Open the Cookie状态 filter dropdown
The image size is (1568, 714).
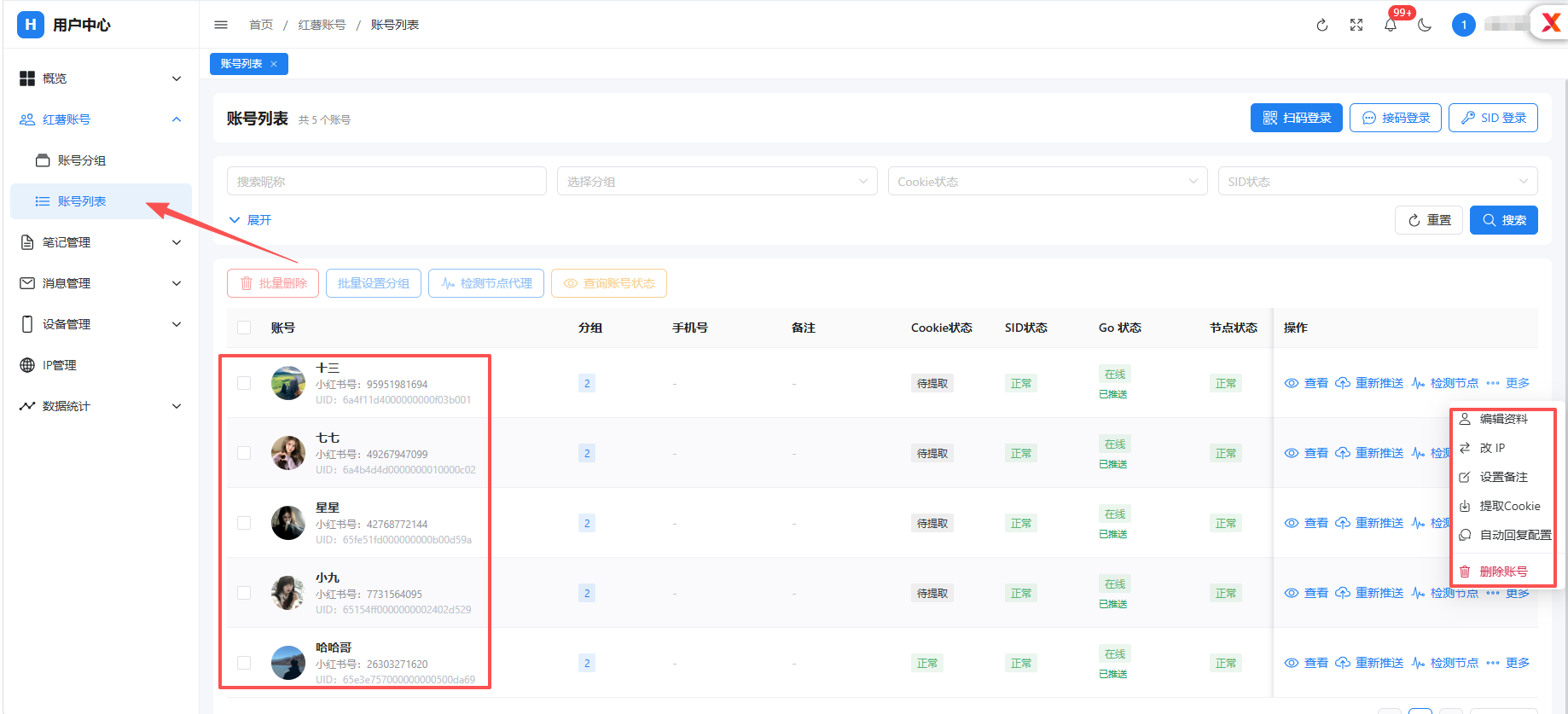1048,181
